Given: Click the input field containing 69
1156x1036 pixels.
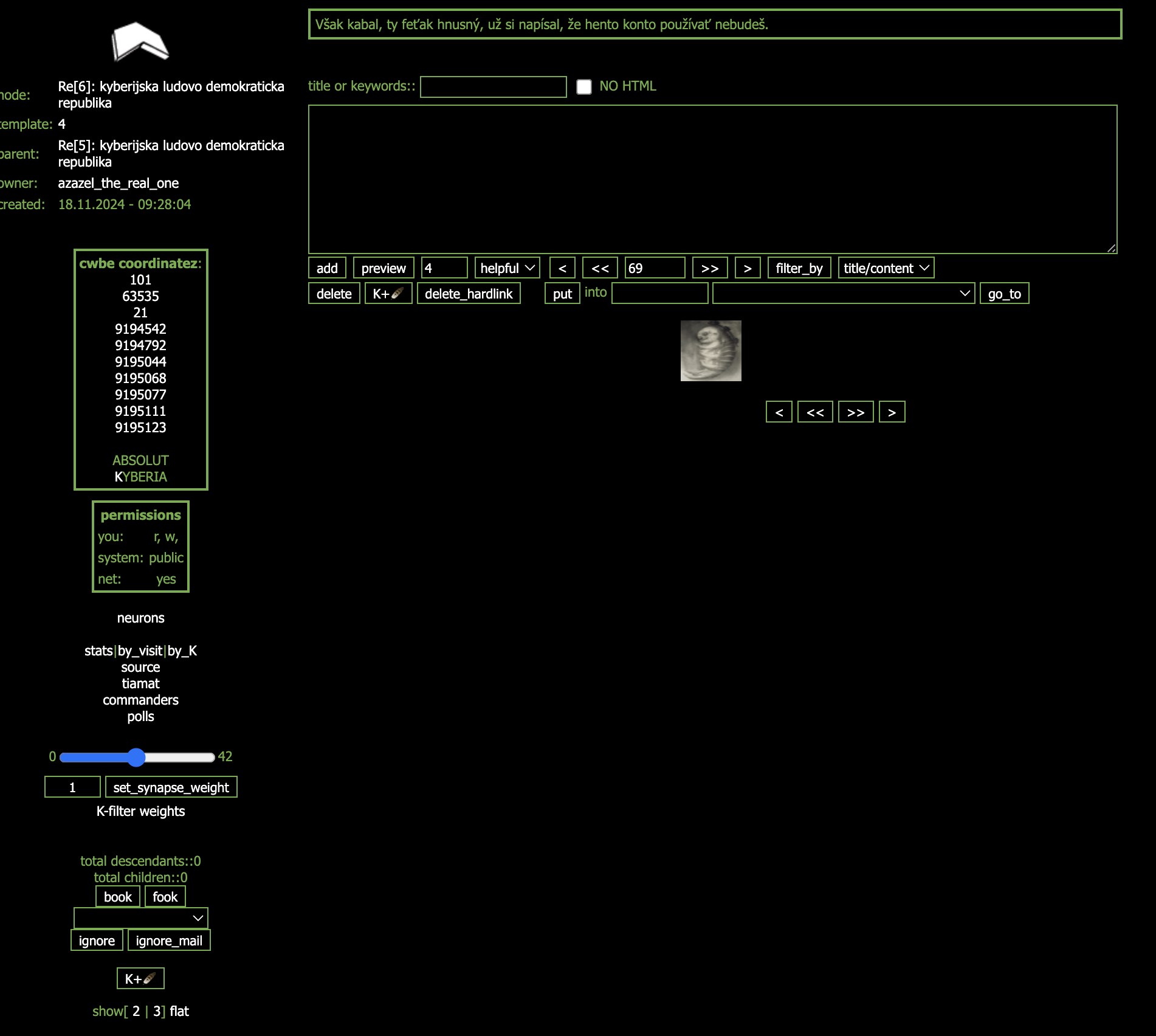Looking at the screenshot, I should coord(655,268).
